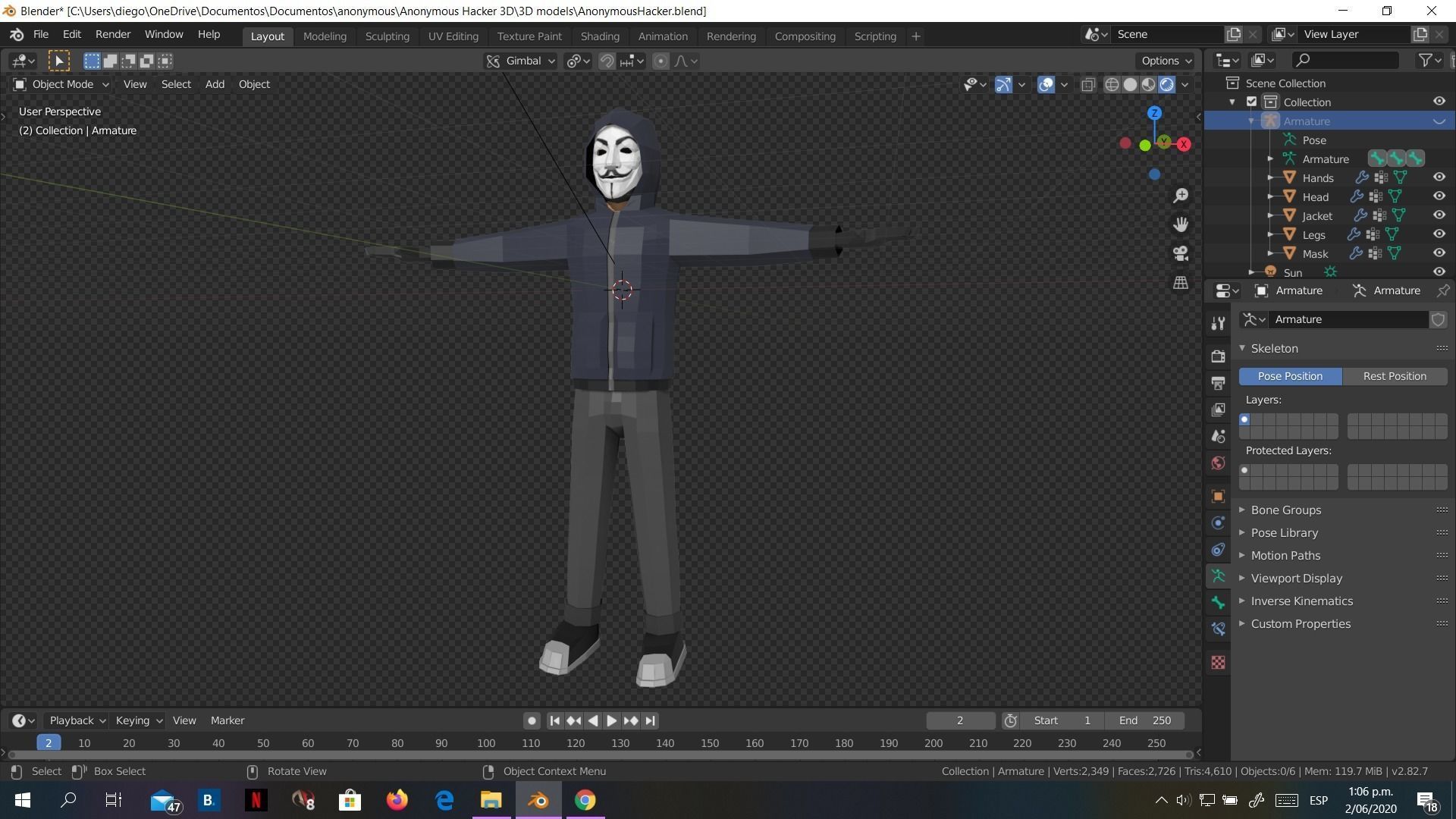The image size is (1456, 819).
Task: Expand Inverse Kinematics panel
Action: [1301, 601]
